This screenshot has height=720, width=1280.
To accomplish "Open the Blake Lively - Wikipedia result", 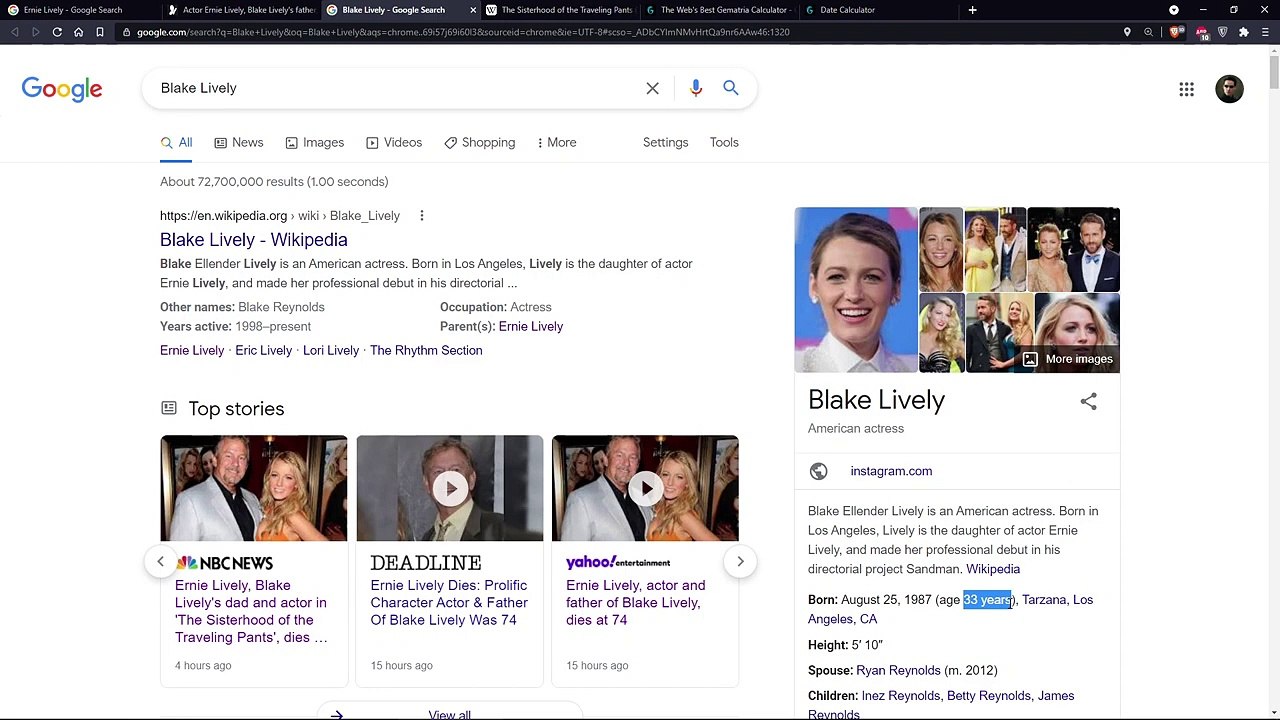I will point(254,240).
